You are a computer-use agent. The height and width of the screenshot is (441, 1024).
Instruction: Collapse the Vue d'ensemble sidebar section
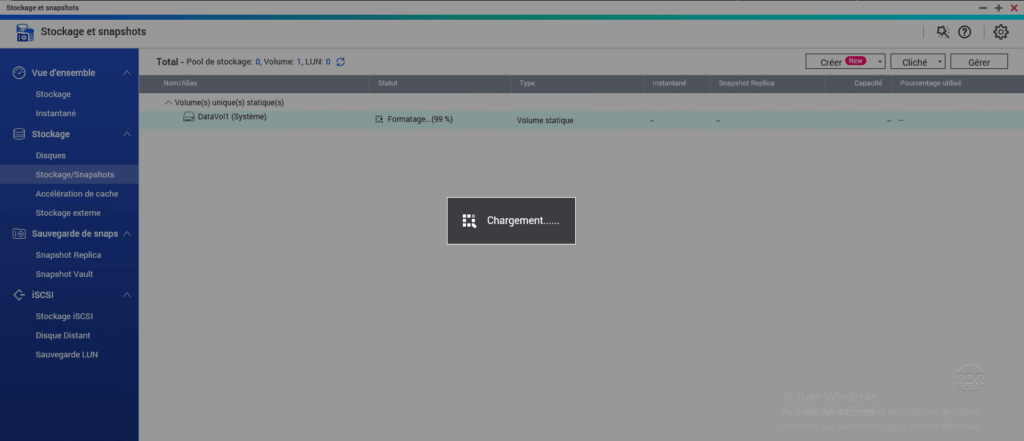click(126, 74)
